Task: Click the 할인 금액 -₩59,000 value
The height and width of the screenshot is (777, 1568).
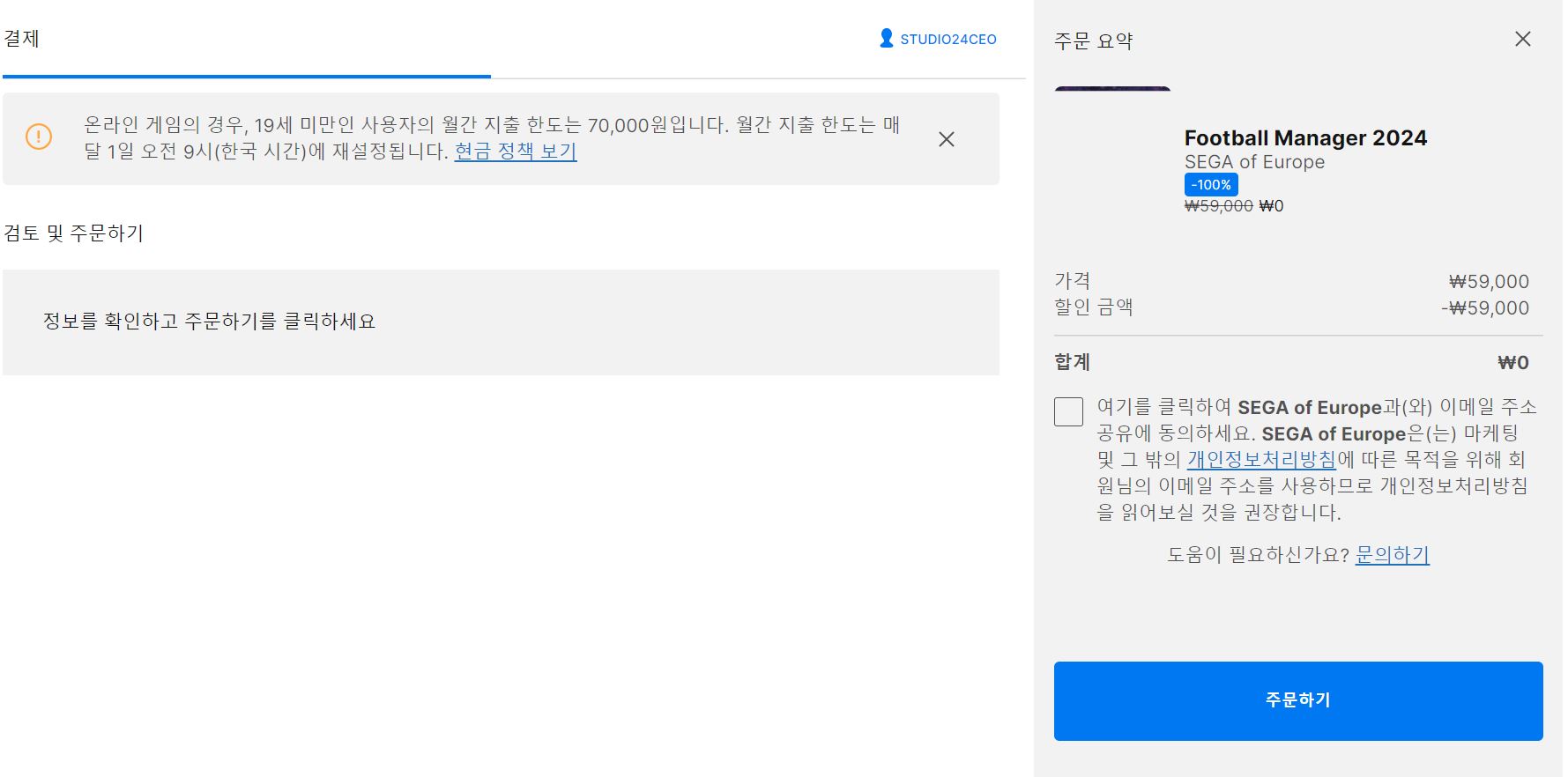Action: [1485, 308]
